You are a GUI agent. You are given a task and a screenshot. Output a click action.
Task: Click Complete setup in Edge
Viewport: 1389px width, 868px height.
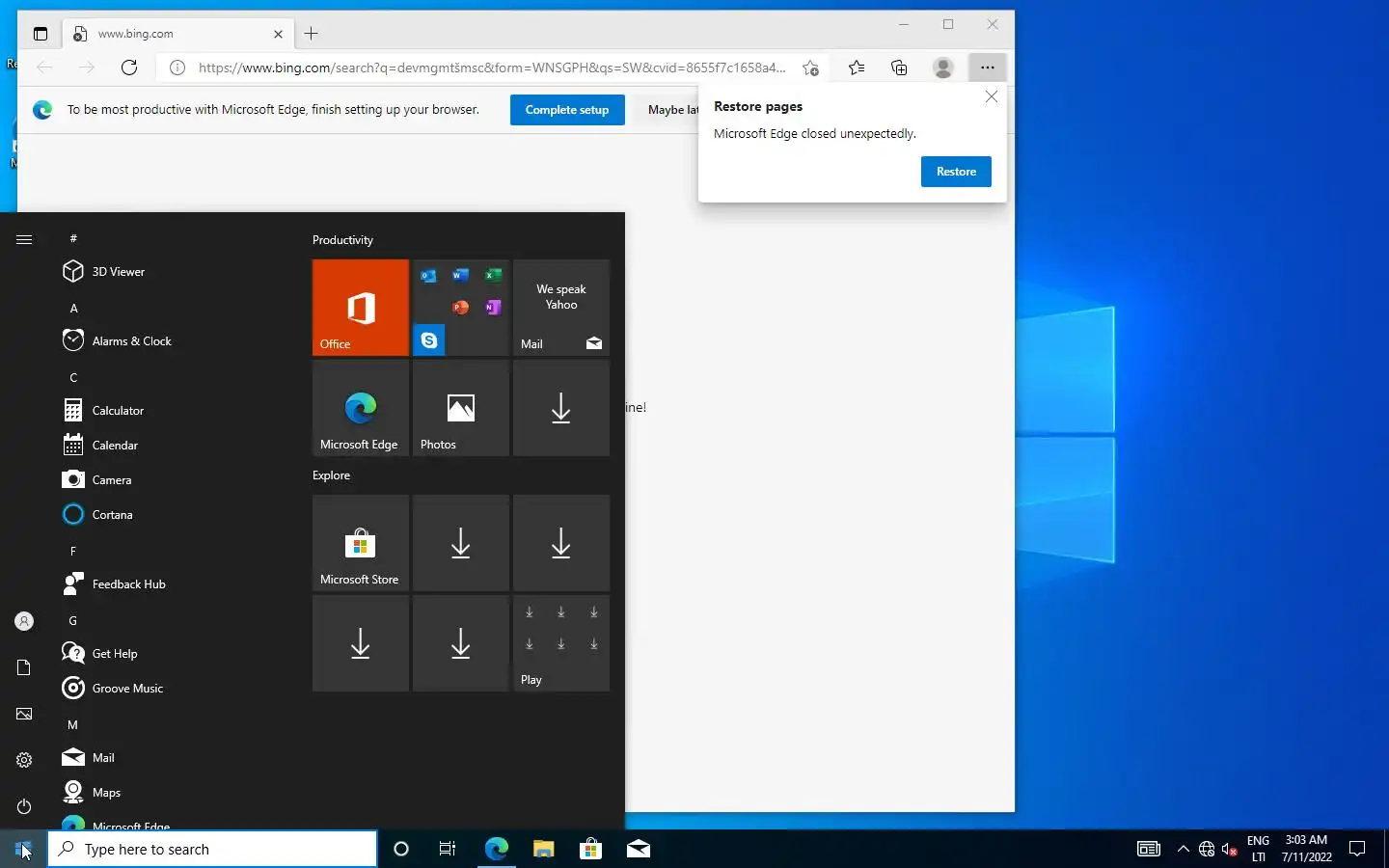tap(566, 110)
